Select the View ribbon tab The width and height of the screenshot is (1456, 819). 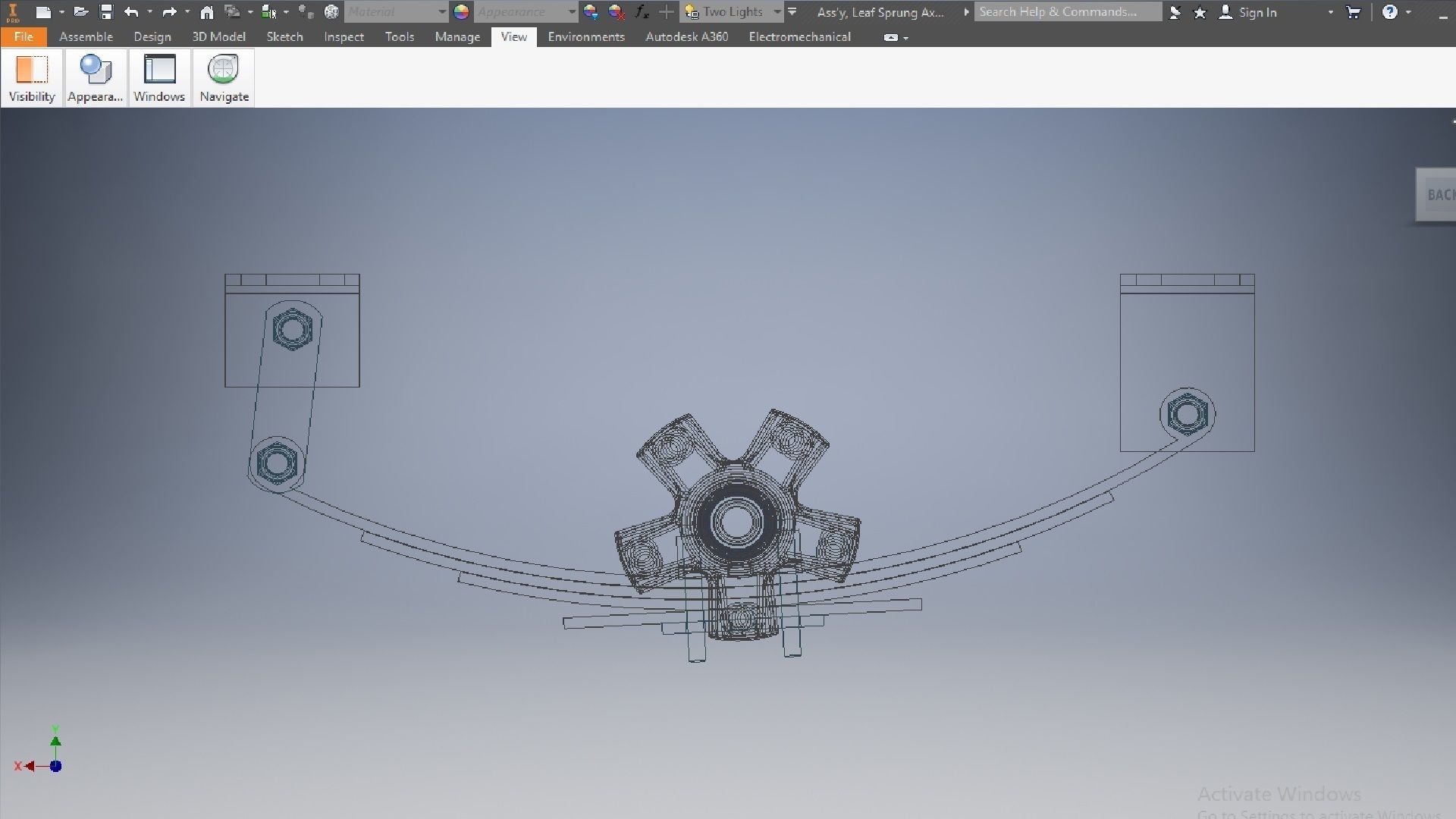pos(513,36)
